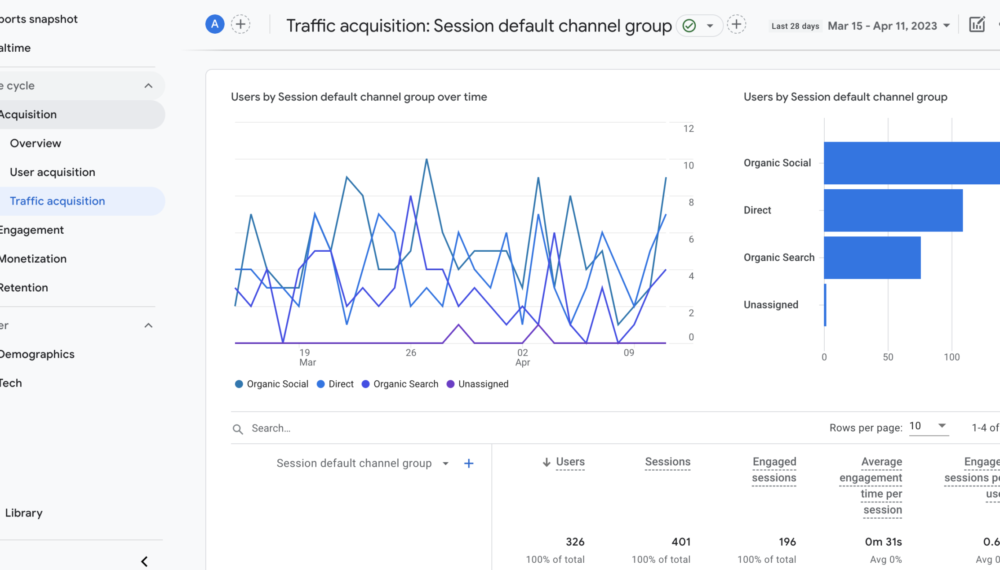Image resolution: width=1000 pixels, height=570 pixels.
Task: Click the Organic Social bar in bar chart
Action: pos(911,163)
